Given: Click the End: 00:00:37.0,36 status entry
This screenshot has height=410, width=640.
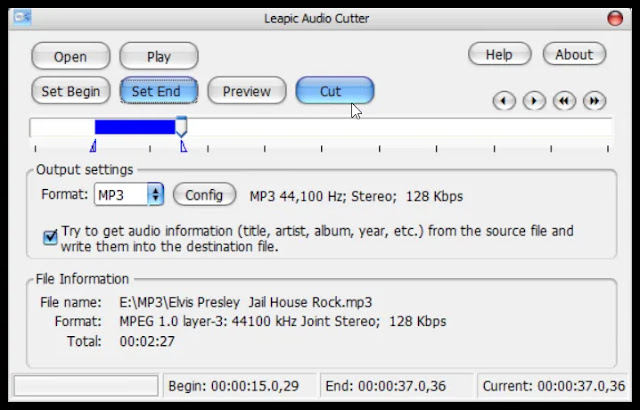Looking at the screenshot, I should click(x=396, y=386).
